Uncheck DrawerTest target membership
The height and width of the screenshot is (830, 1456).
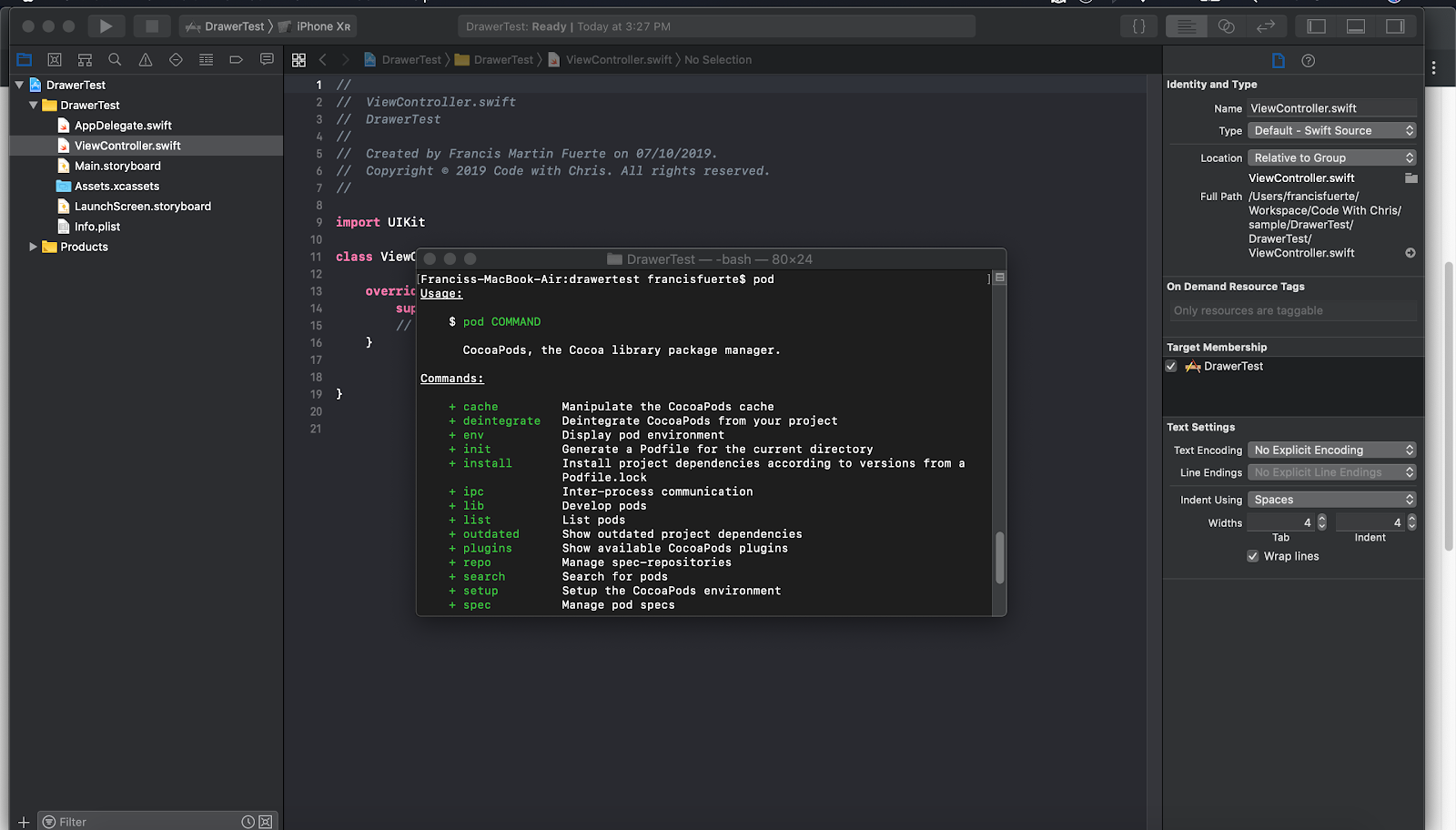(x=1171, y=367)
